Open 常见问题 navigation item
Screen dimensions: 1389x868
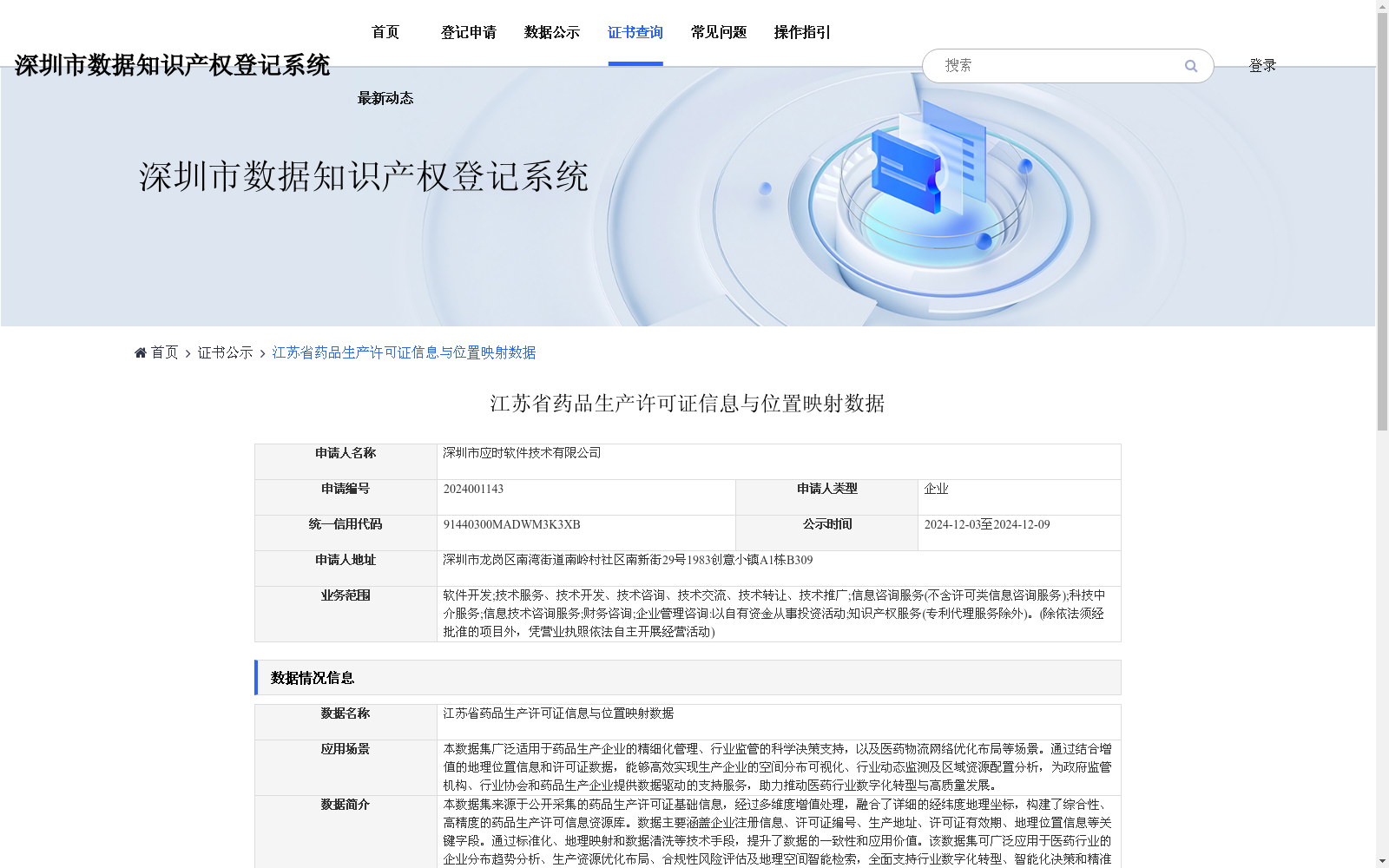coord(719,32)
